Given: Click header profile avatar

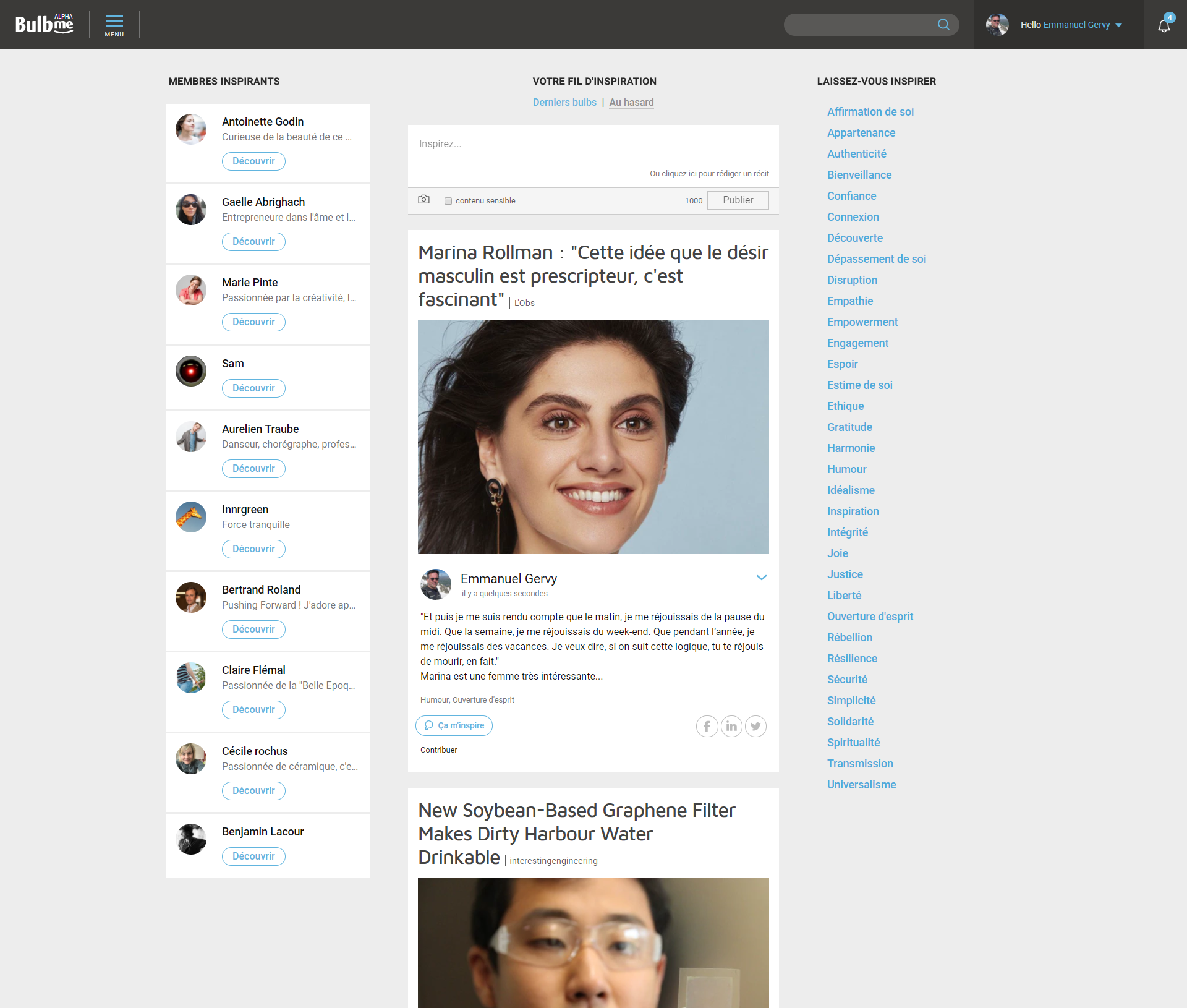Looking at the screenshot, I should [x=997, y=25].
